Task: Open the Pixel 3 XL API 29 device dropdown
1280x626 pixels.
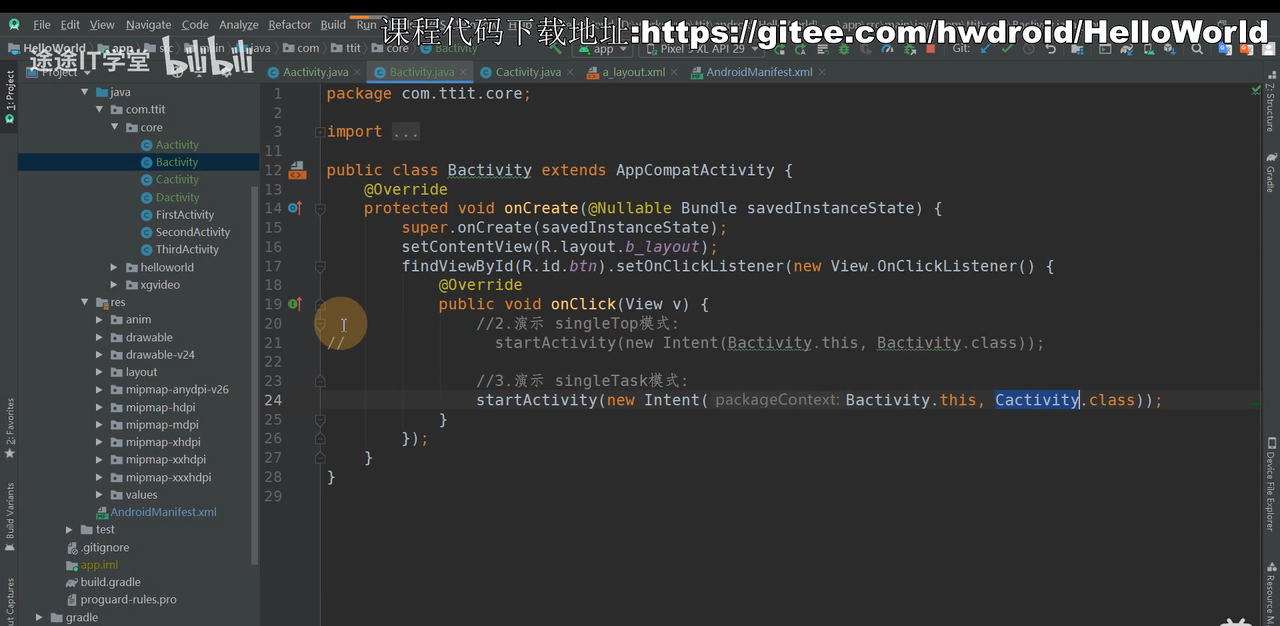Action: 702,48
